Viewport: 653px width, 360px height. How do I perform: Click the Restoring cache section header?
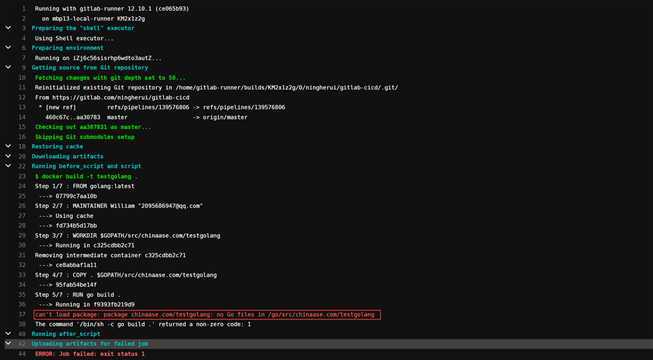click(x=57, y=147)
